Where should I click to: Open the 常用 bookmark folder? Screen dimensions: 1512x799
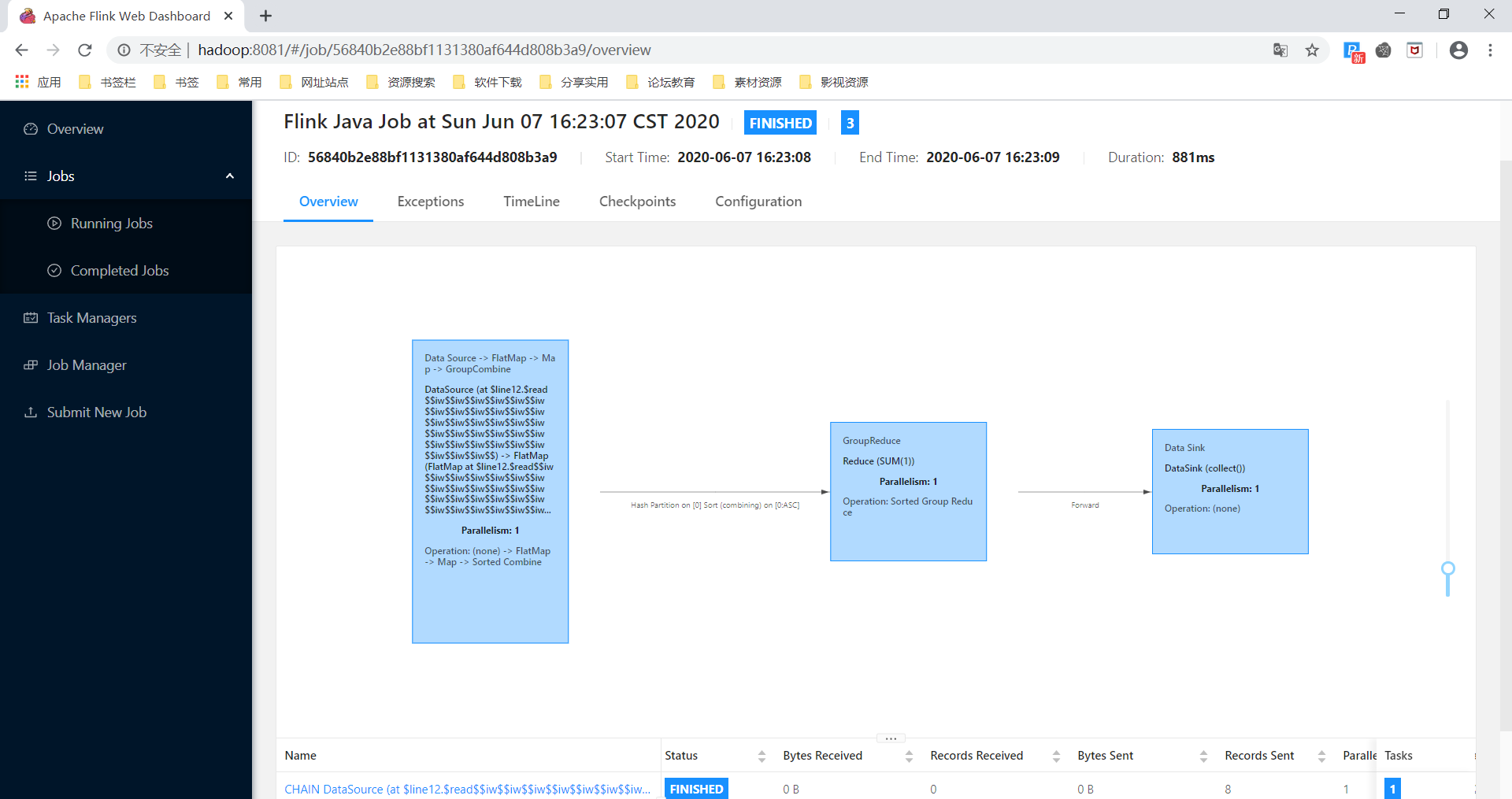(239, 82)
